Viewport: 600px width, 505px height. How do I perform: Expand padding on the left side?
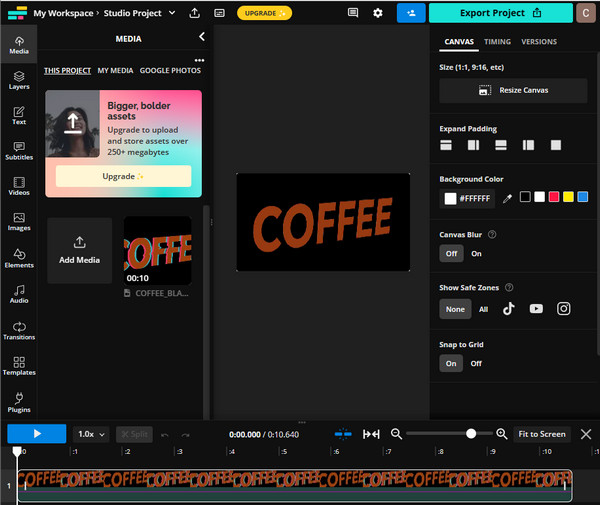tap(528, 145)
